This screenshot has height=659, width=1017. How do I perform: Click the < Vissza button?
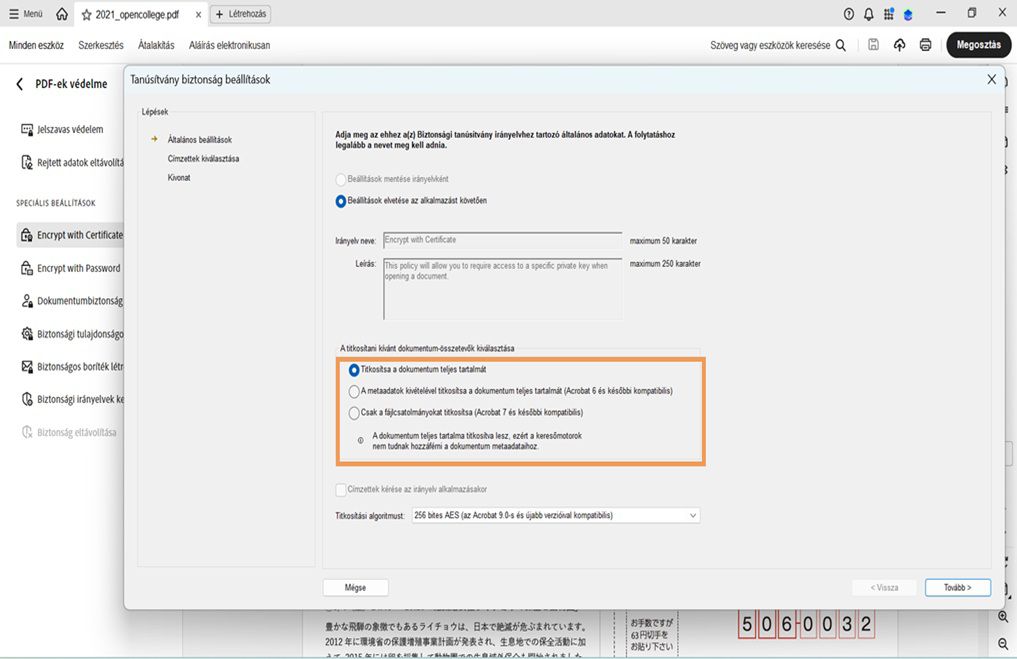pos(884,587)
